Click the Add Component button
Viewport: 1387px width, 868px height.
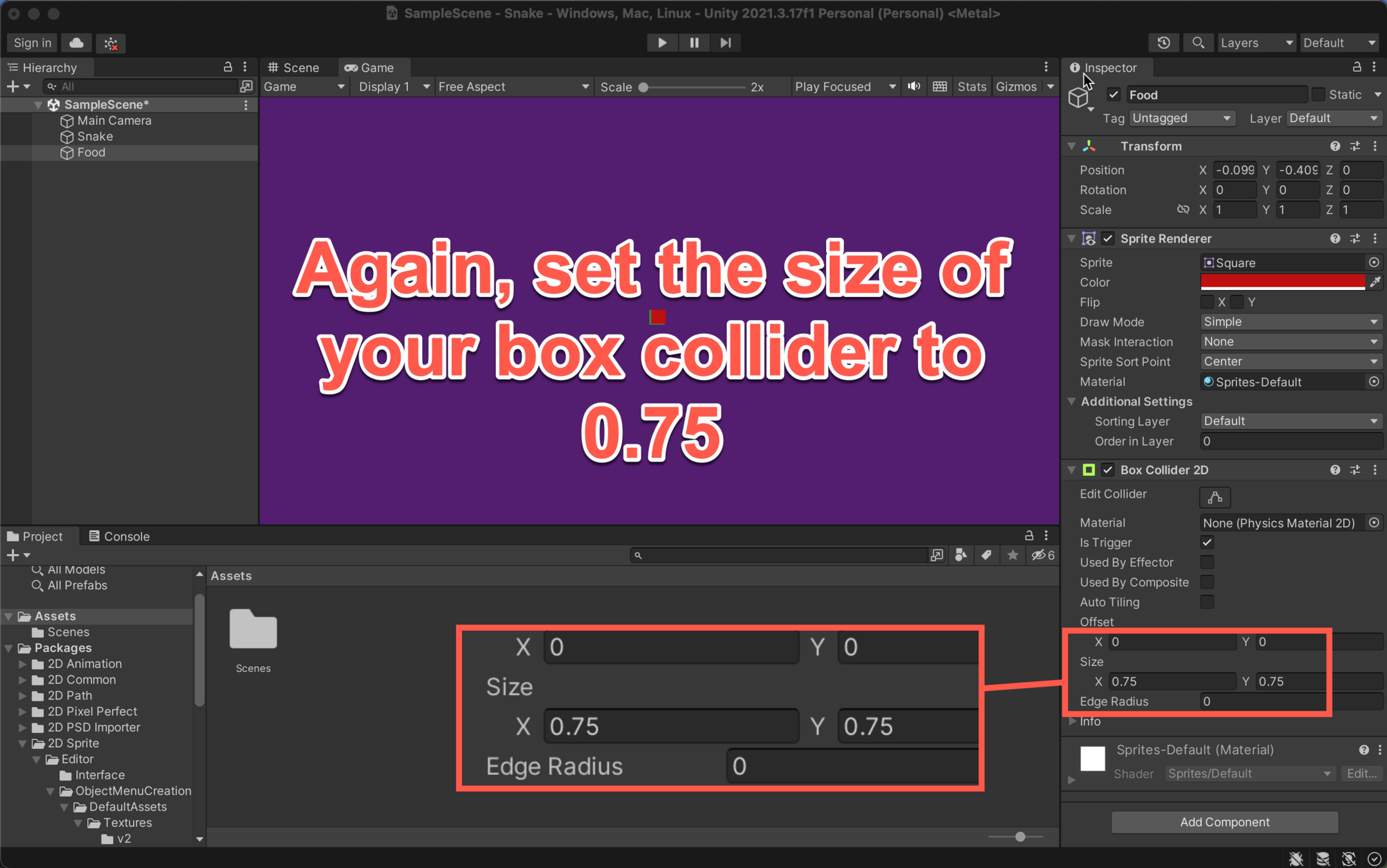click(x=1224, y=822)
